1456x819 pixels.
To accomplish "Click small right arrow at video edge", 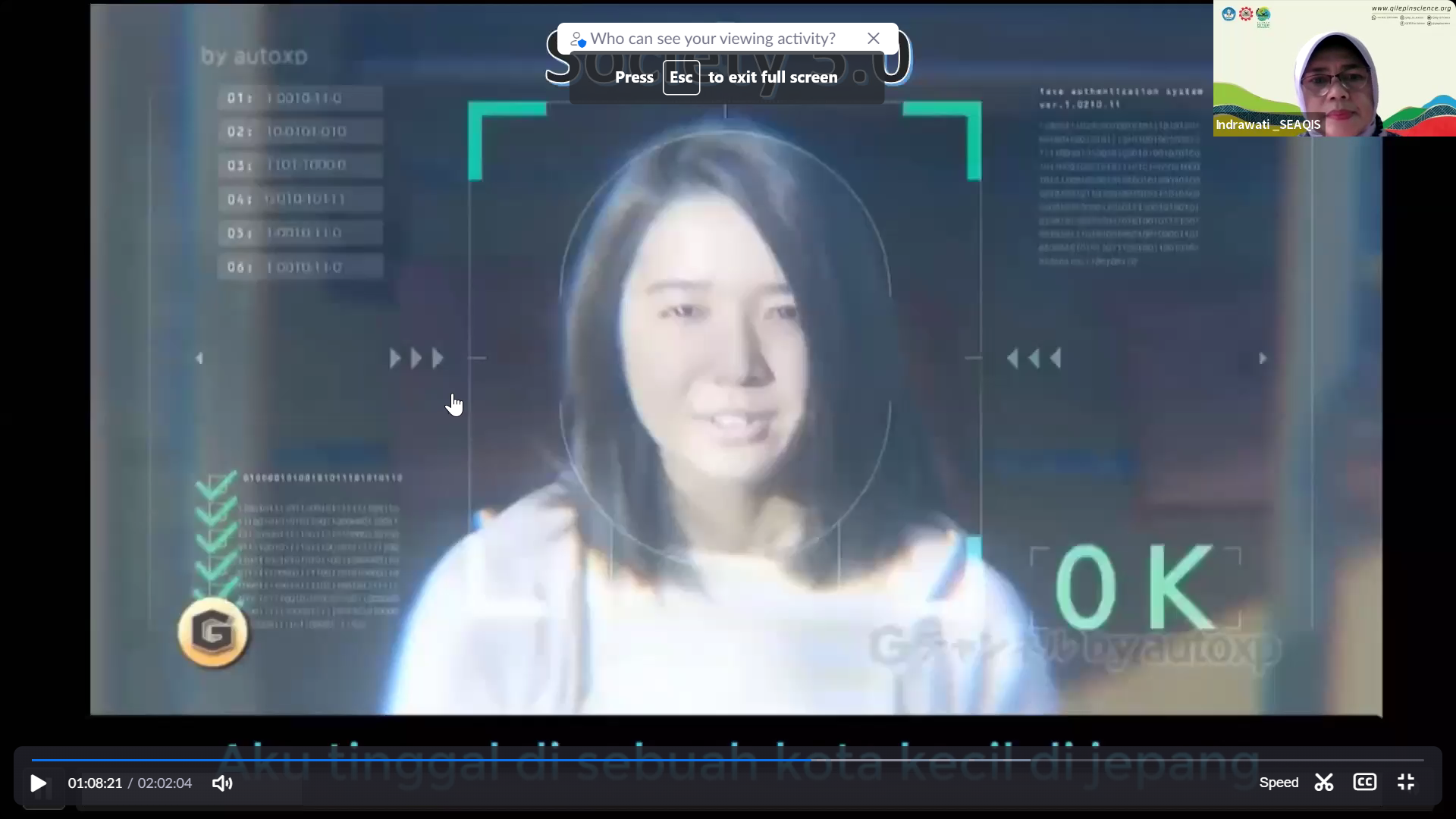I will pyautogui.click(x=1263, y=359).
